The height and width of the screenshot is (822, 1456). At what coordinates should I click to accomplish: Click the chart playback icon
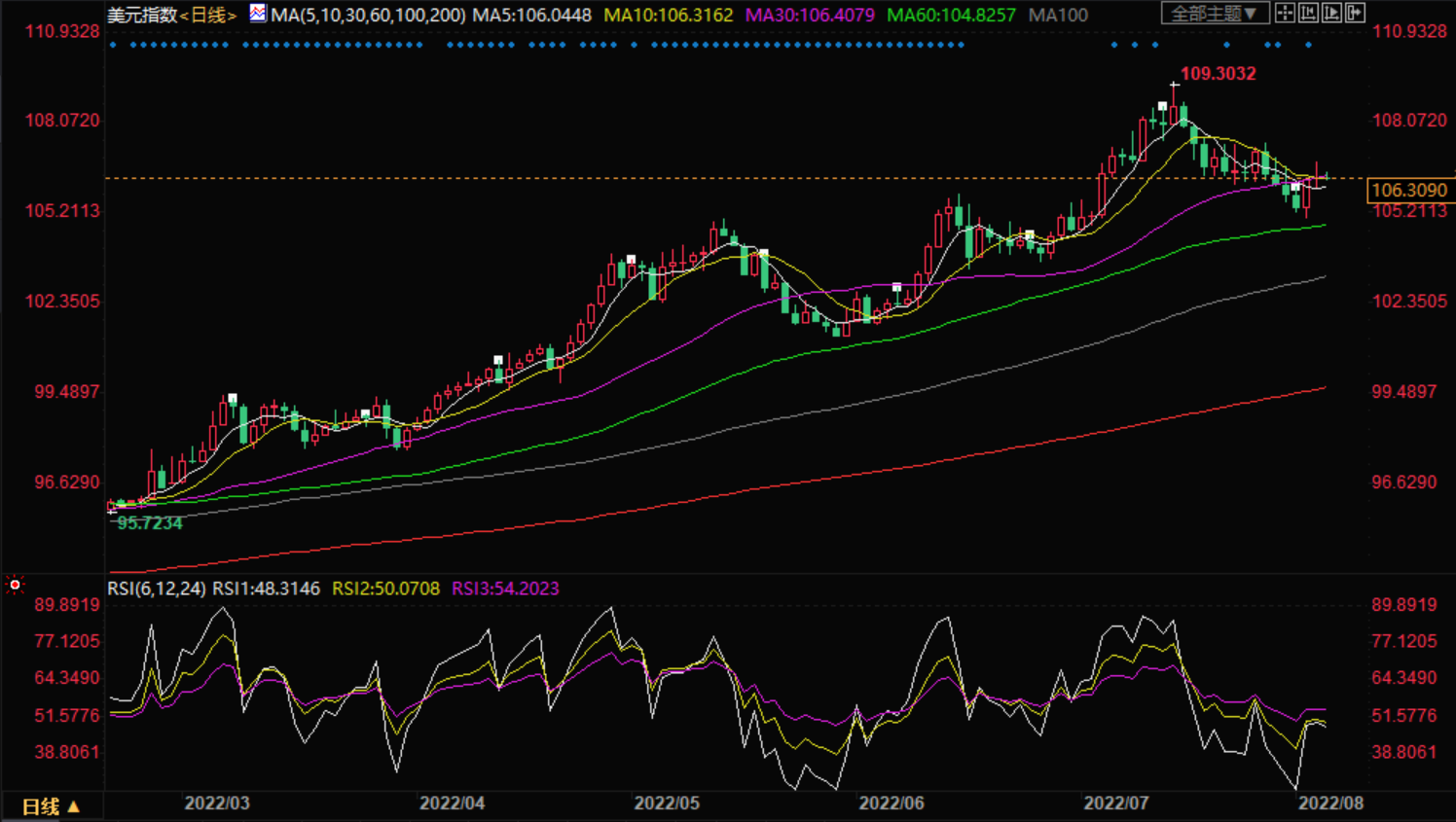[1331, 14]
